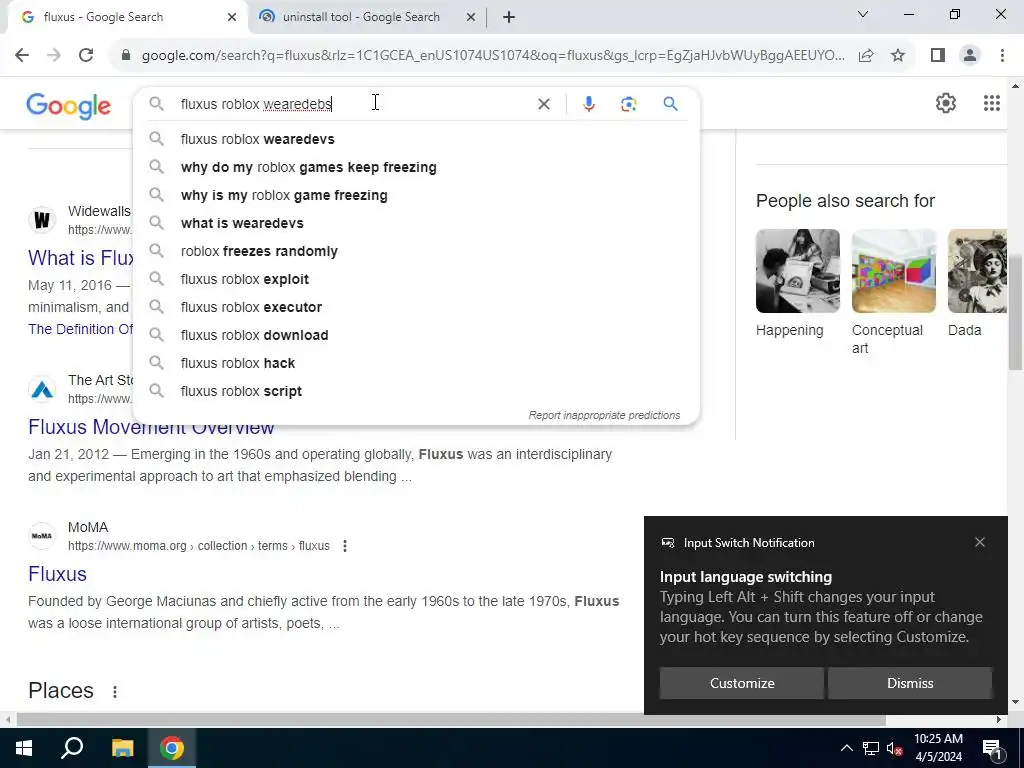
Task: Open more options for MoMA result
Action: [x=345, y=546]
